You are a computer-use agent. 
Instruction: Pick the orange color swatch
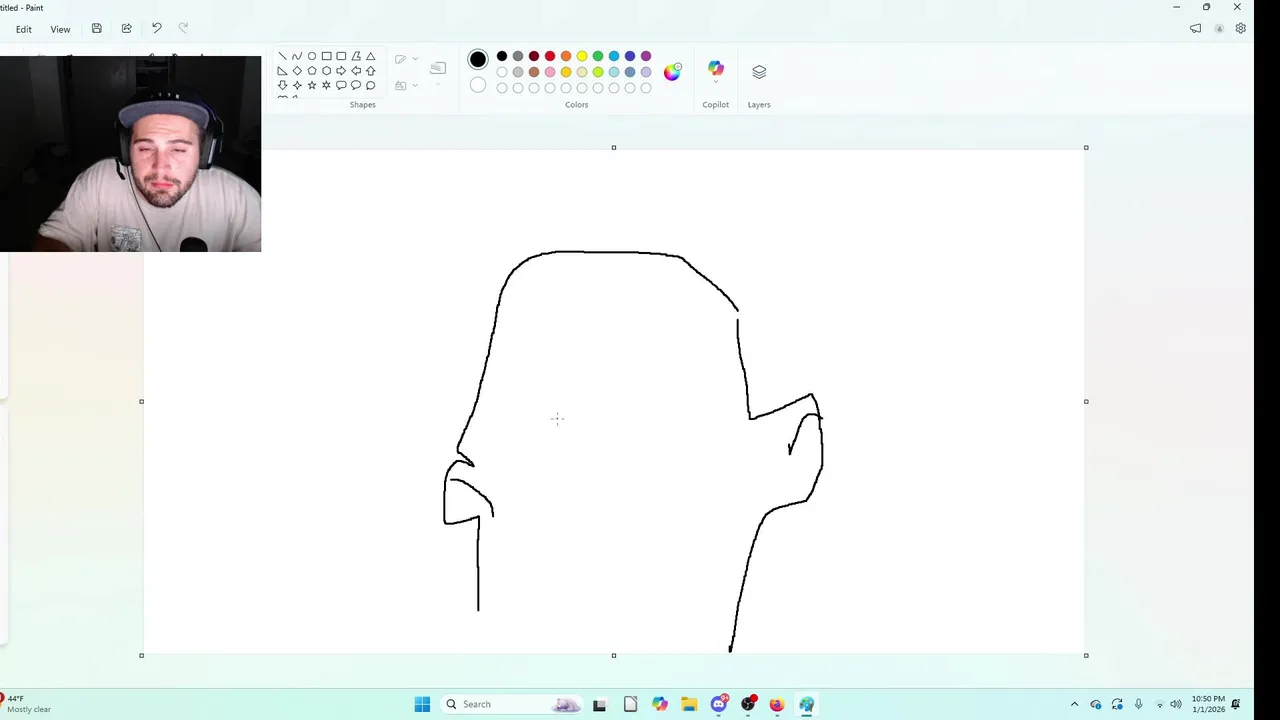pos(566,56)
